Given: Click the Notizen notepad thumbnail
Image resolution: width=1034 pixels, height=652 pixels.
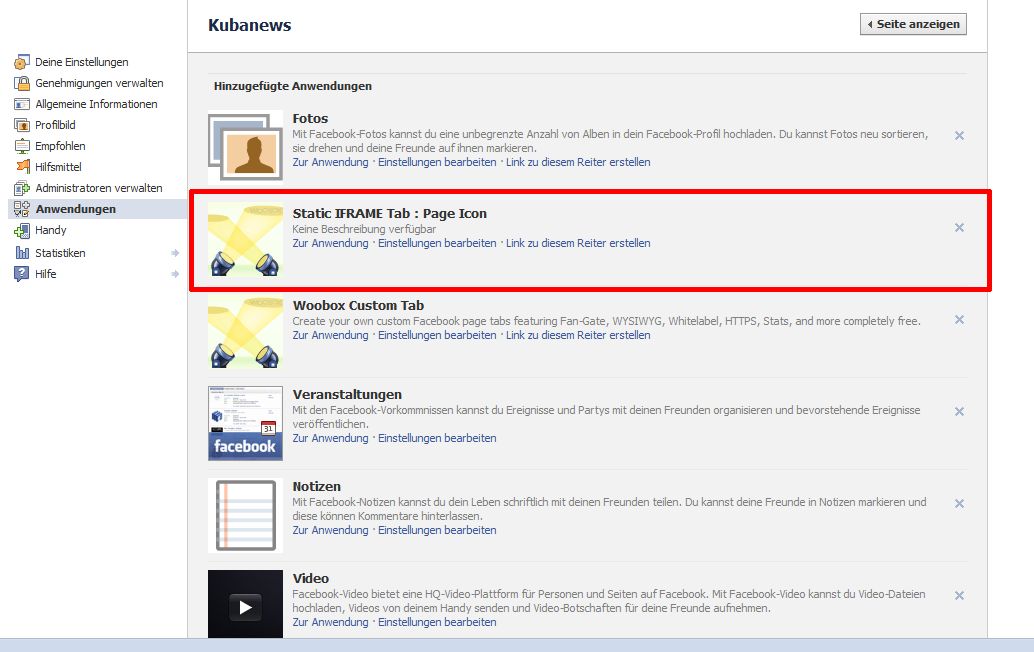Looking at the screenshot, I should coord(245,516).
